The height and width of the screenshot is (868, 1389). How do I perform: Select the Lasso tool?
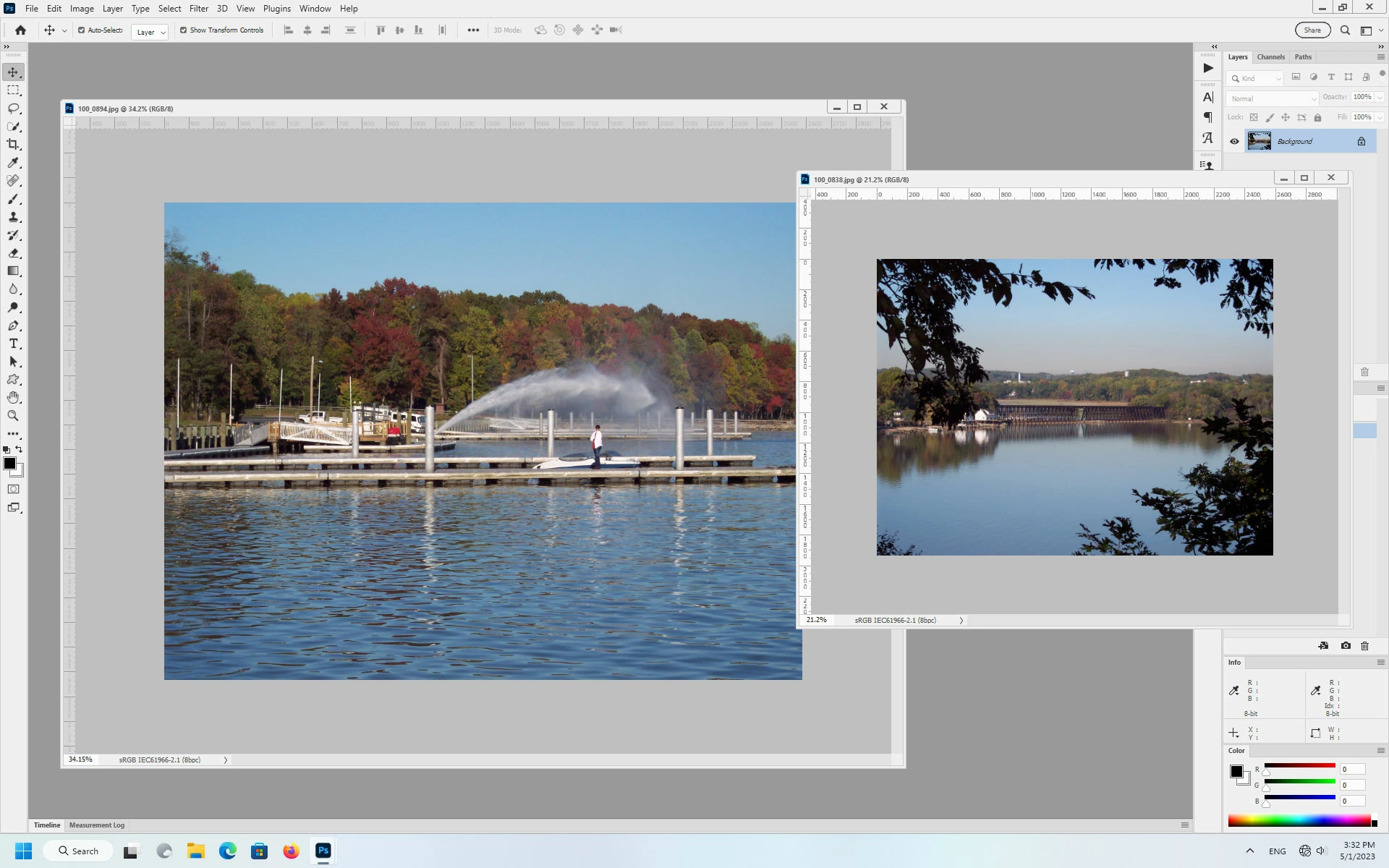tap(13, 109)
